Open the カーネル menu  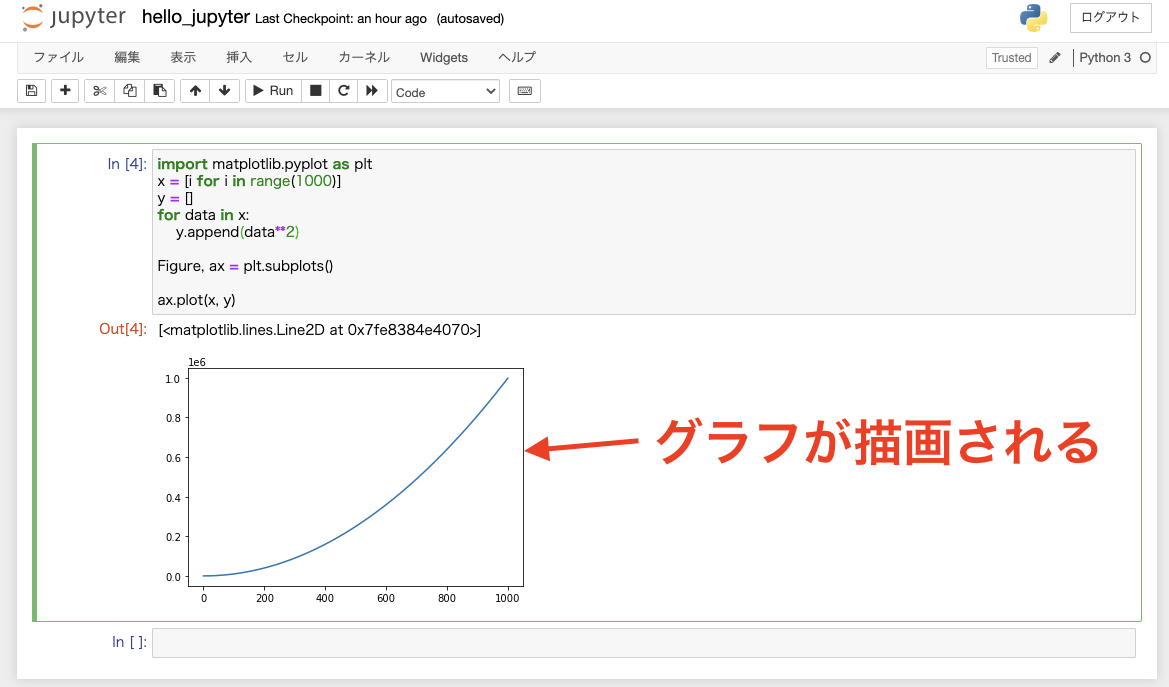click(x=364, y=57)
